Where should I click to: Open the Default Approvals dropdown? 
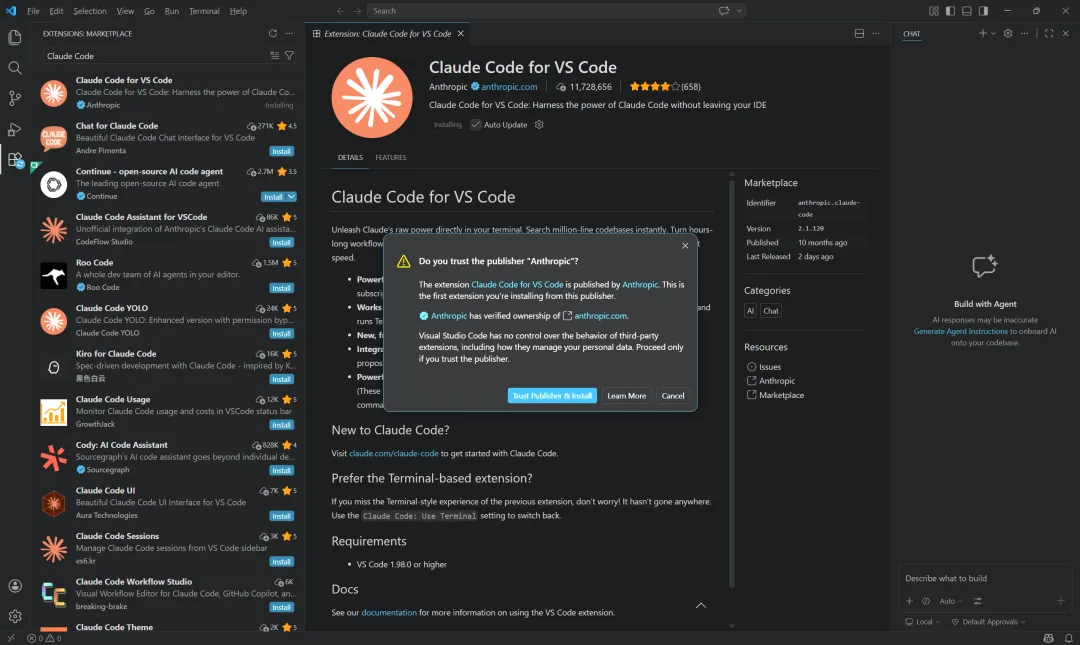(x=988, y=622)
